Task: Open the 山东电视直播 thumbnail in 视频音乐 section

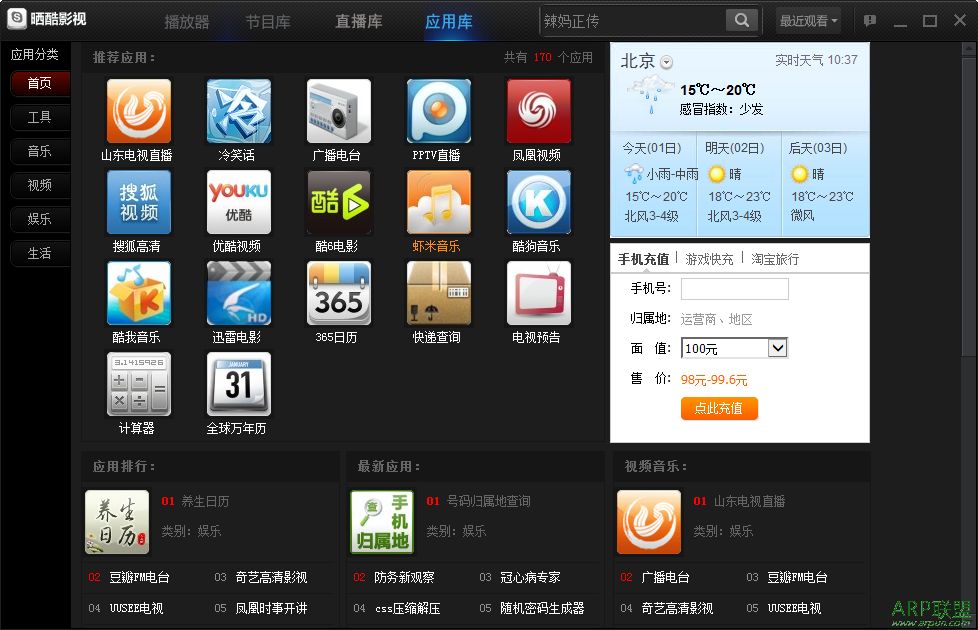Action: pyautogui.click(x=649, y=522)
